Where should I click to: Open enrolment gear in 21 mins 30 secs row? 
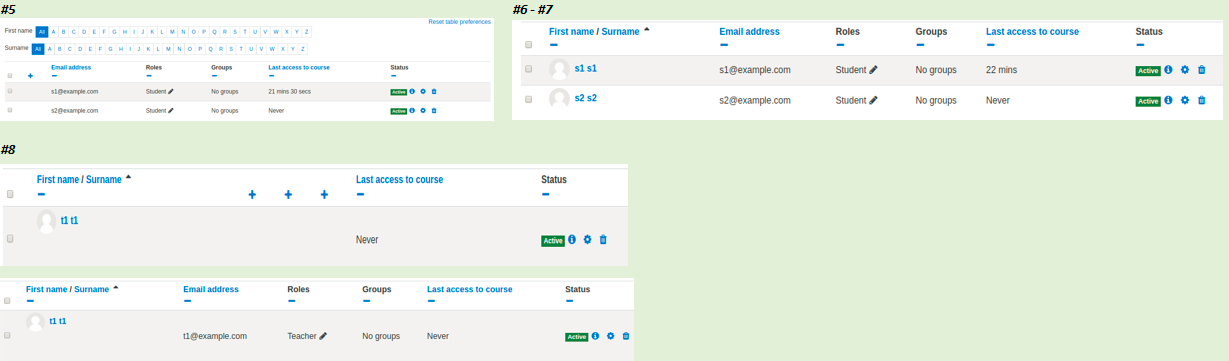click(x=423, y=91)
